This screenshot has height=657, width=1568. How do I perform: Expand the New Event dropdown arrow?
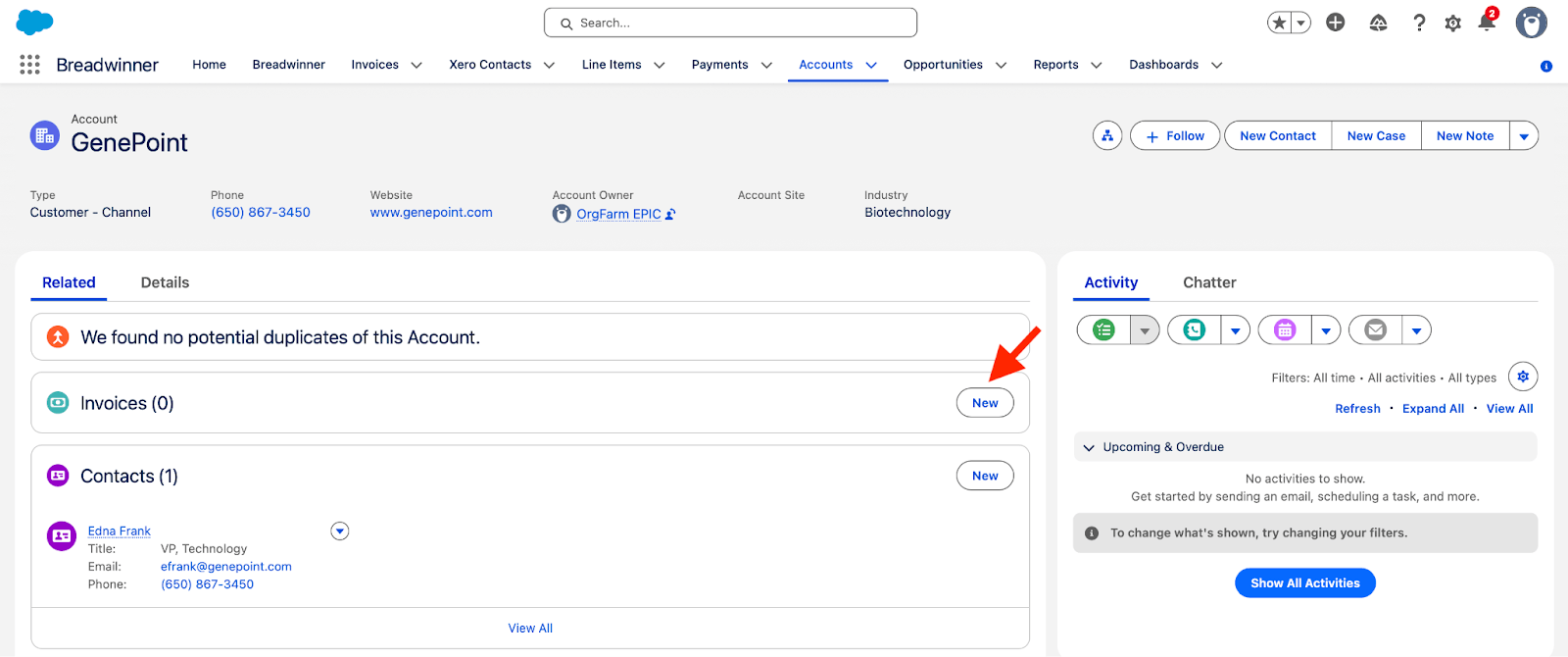tap(1326, 330)
